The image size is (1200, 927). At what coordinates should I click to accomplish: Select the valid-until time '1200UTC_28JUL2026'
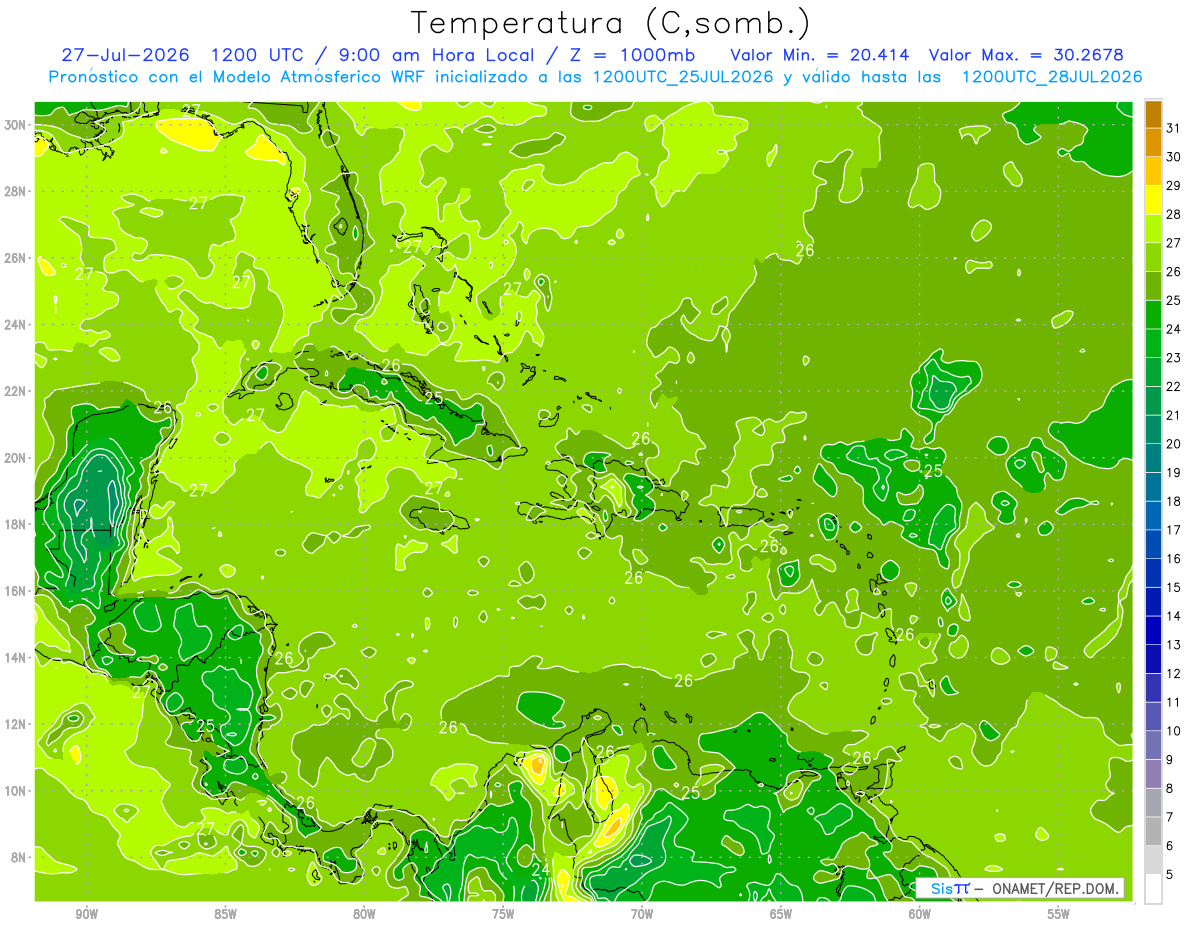coord(1052,77)
